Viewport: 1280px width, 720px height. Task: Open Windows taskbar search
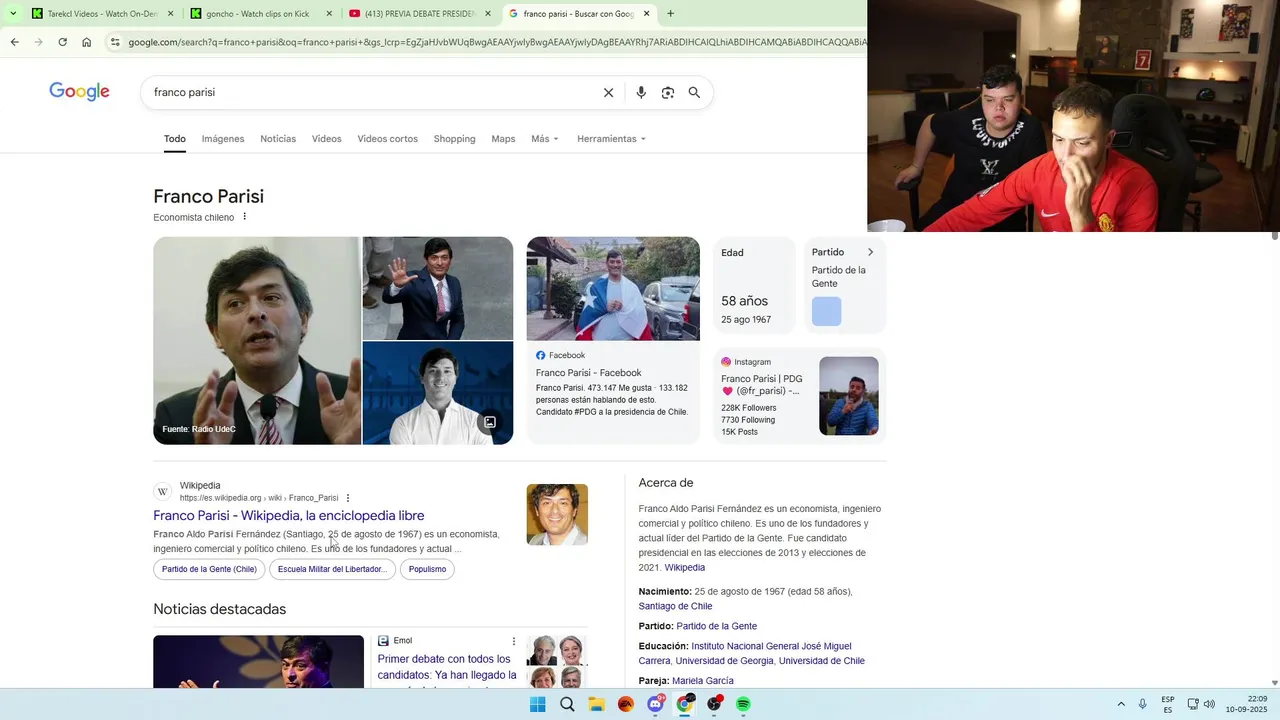pyautogui.click(x=567, y=704)
